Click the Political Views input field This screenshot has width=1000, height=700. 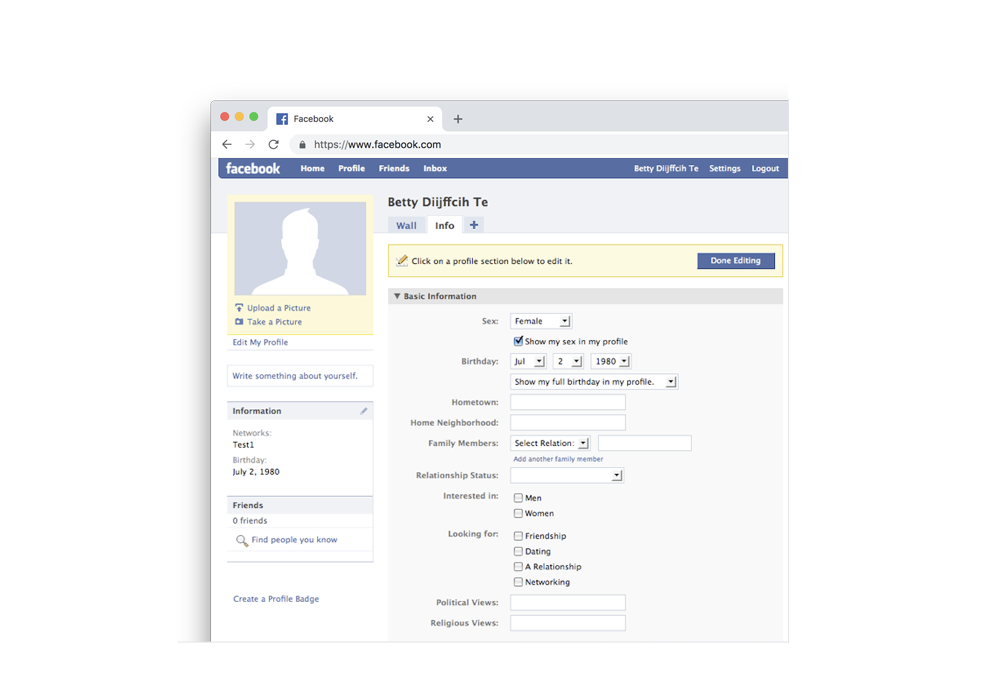pyautogui.click(x=568, y=602)
